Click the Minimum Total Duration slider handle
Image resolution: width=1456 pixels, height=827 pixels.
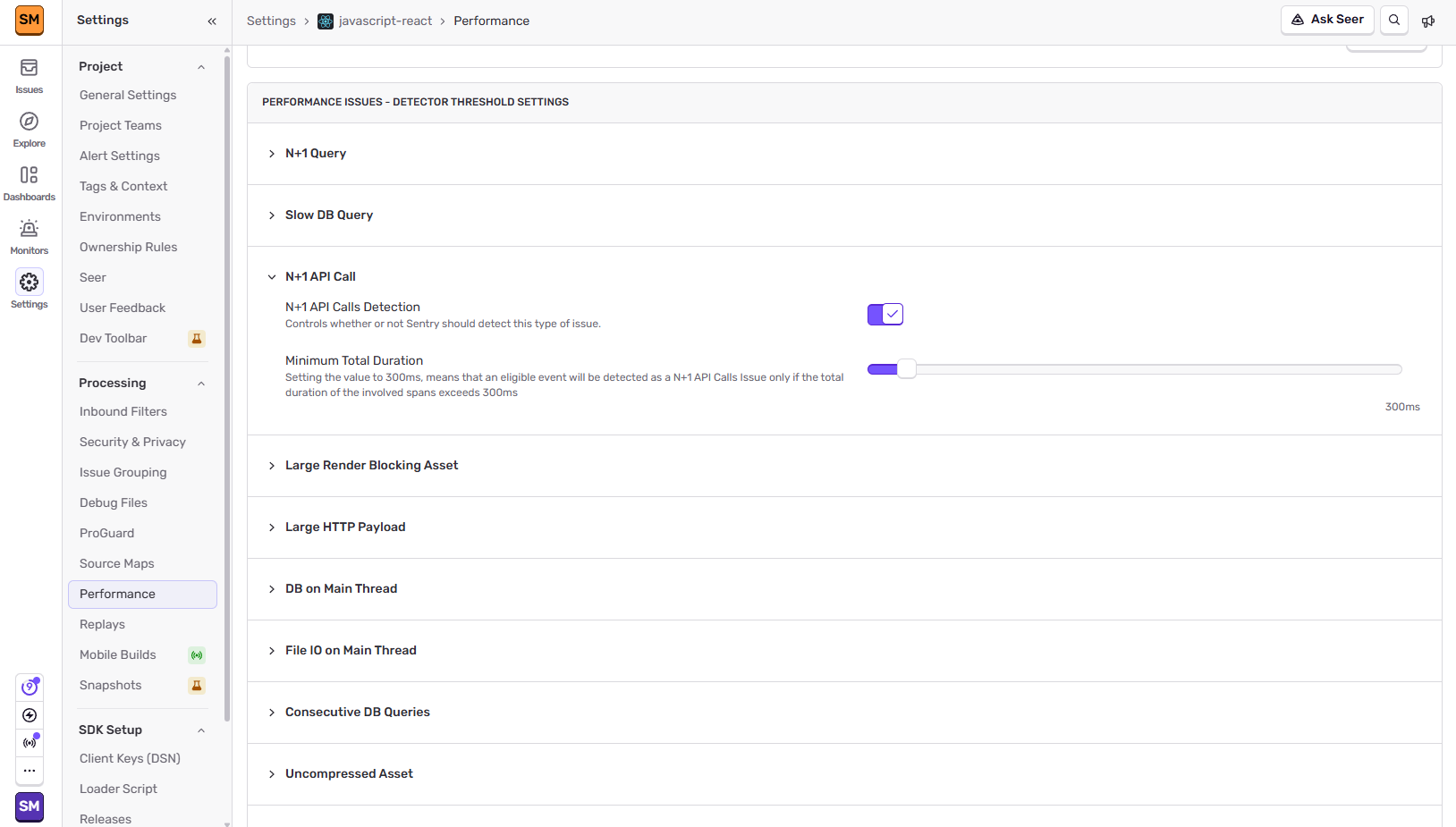[907, 369]
